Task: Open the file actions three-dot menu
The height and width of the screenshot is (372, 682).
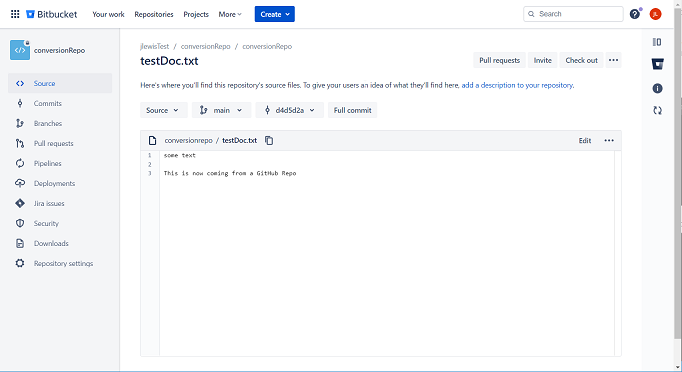Action: point(609,141)
